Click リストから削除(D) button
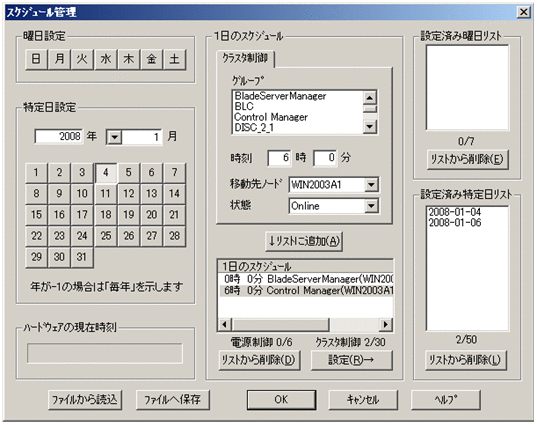The height and width of the screenshot is (425, 537). pyautogui.click(x=259, y=360)
